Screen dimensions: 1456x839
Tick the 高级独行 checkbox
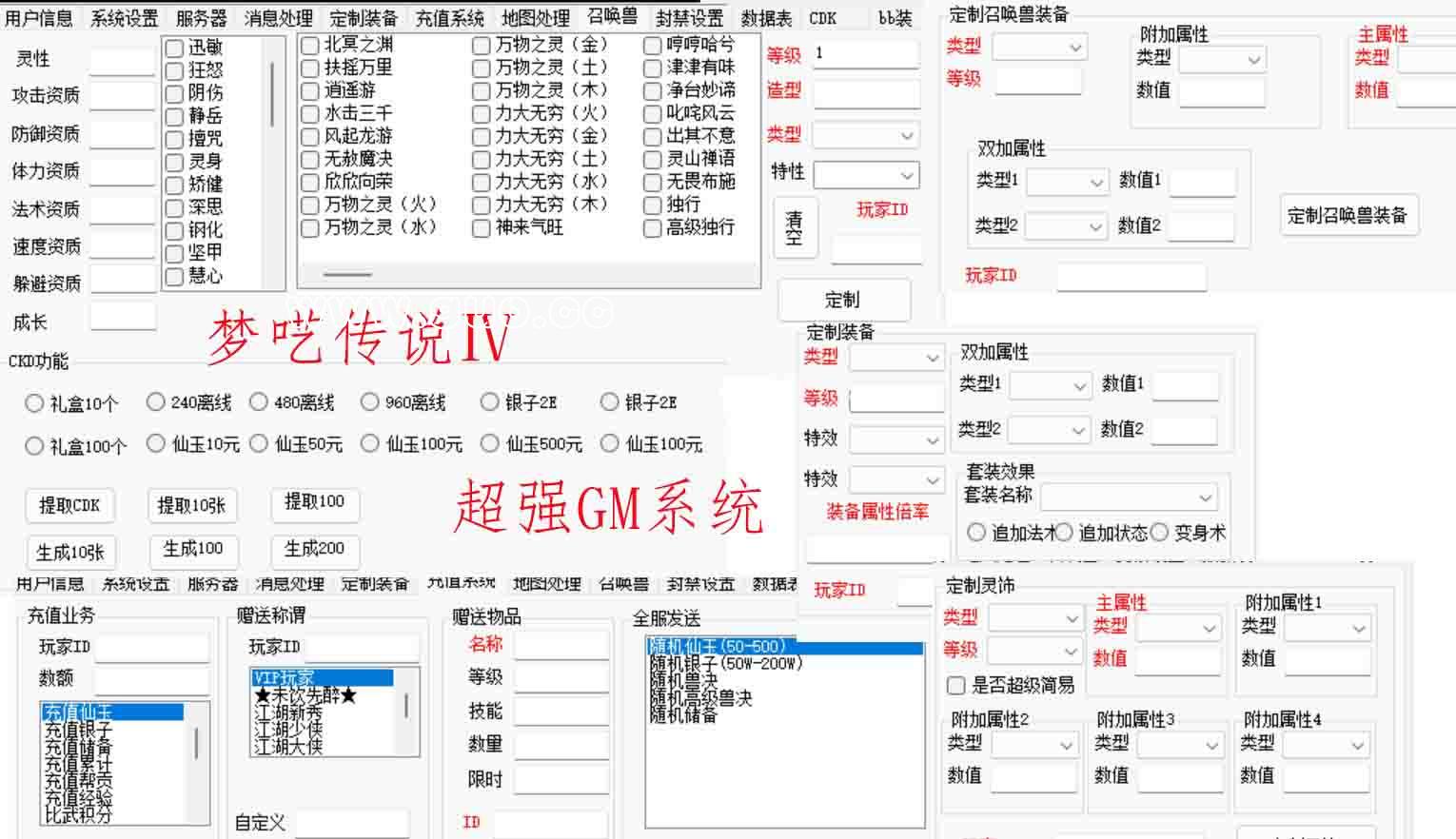click(x=652, y=228)
